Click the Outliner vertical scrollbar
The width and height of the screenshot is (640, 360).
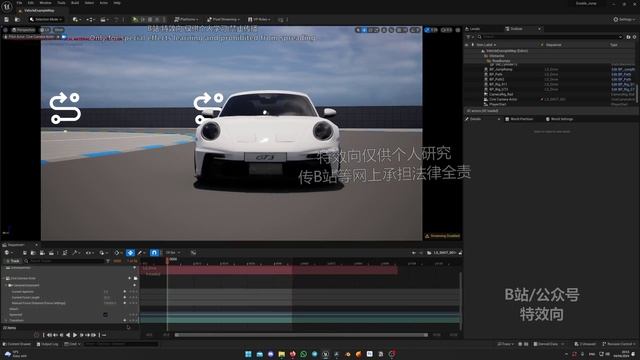click(x=637, y=94)
